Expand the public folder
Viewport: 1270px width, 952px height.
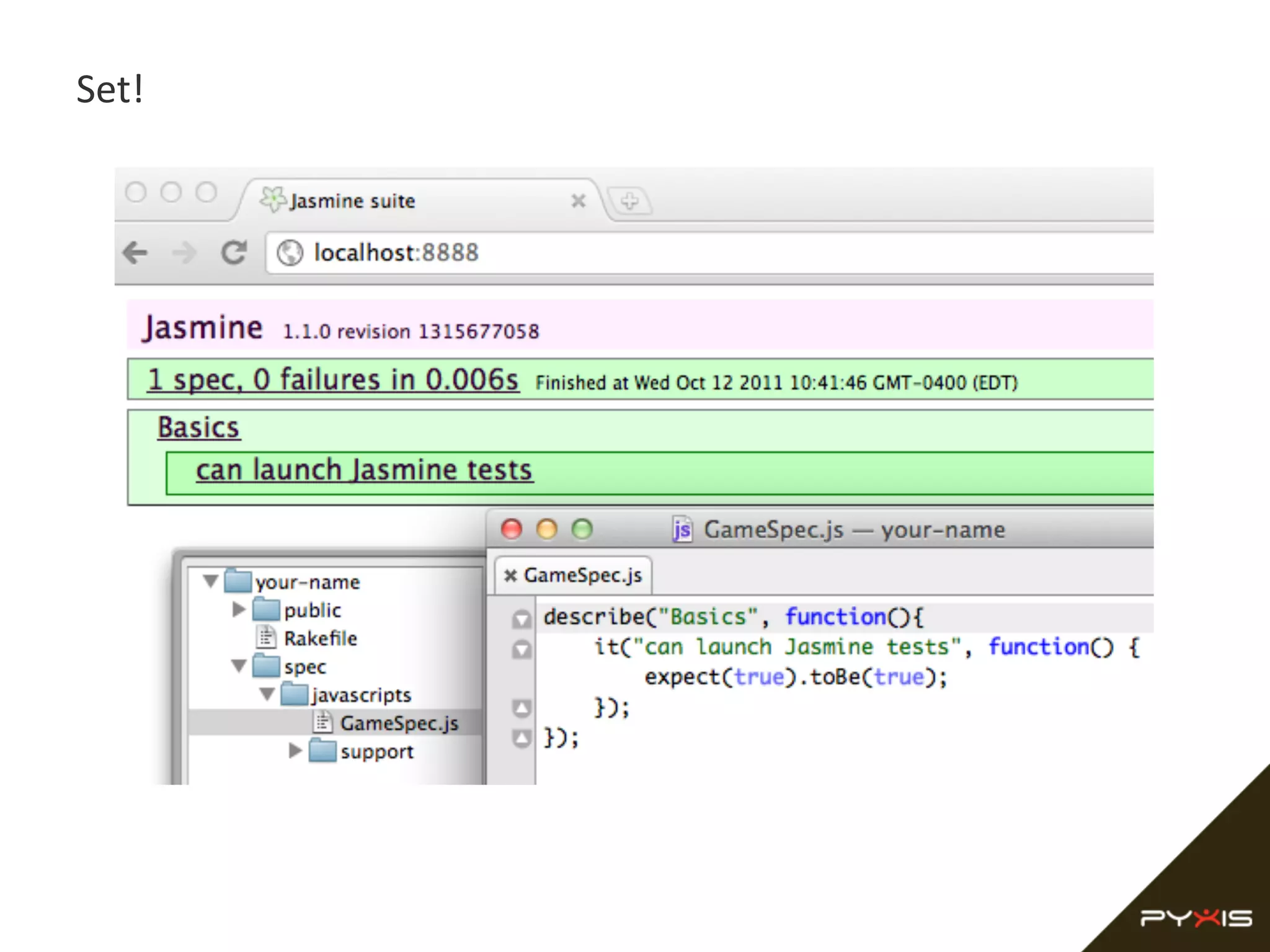pyautogui.click(x=239, y=610)
